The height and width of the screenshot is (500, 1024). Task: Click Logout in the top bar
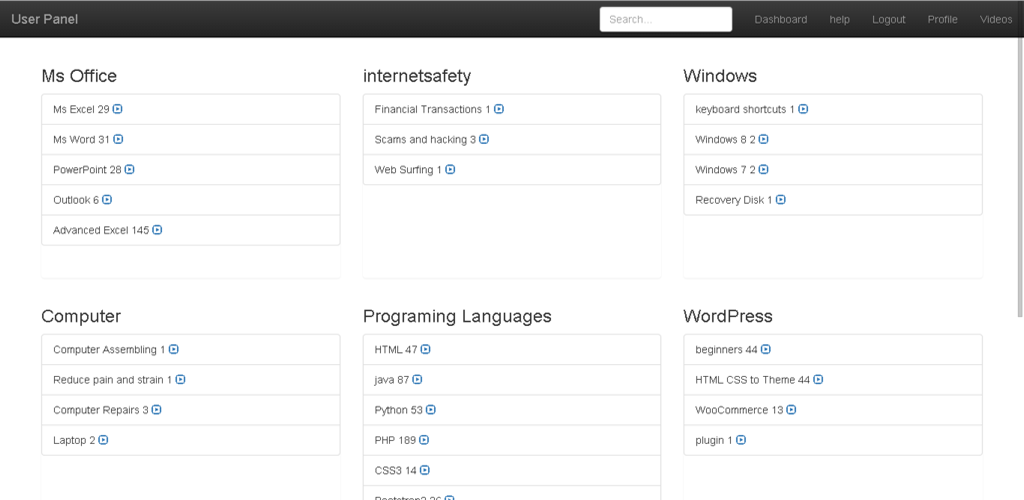[x=888, y=19]
